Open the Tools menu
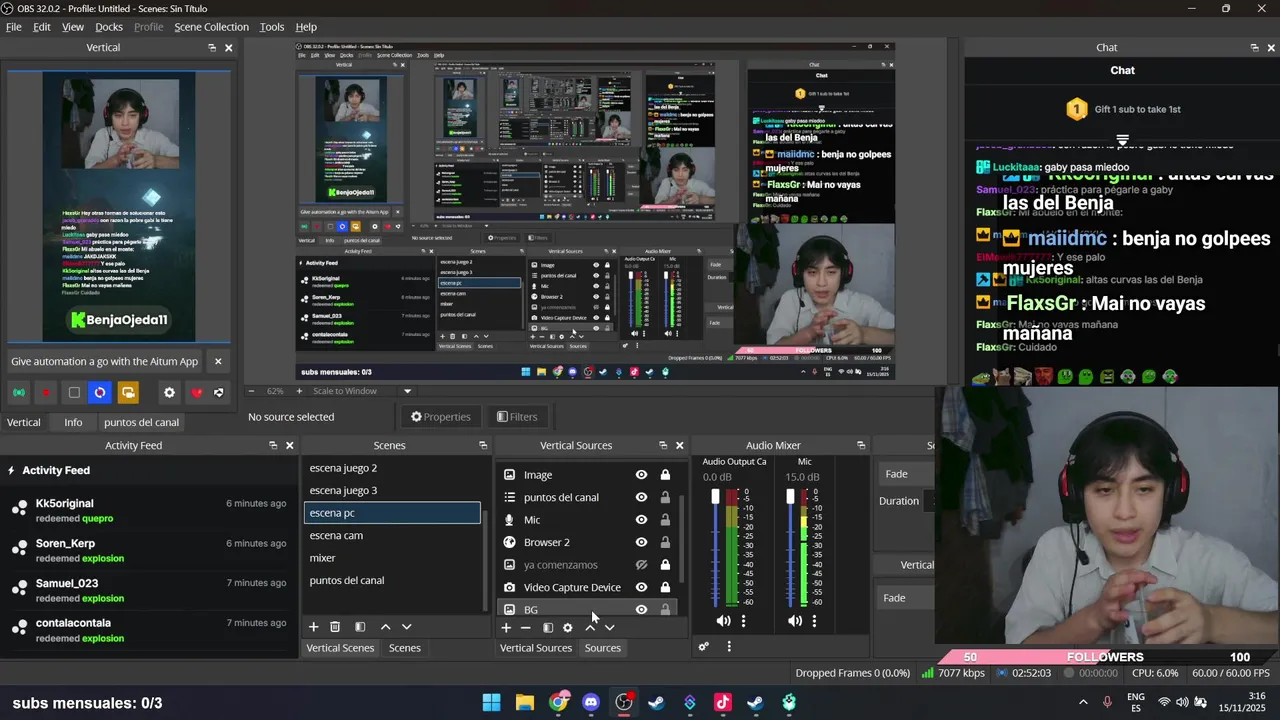 coord(272,27)
